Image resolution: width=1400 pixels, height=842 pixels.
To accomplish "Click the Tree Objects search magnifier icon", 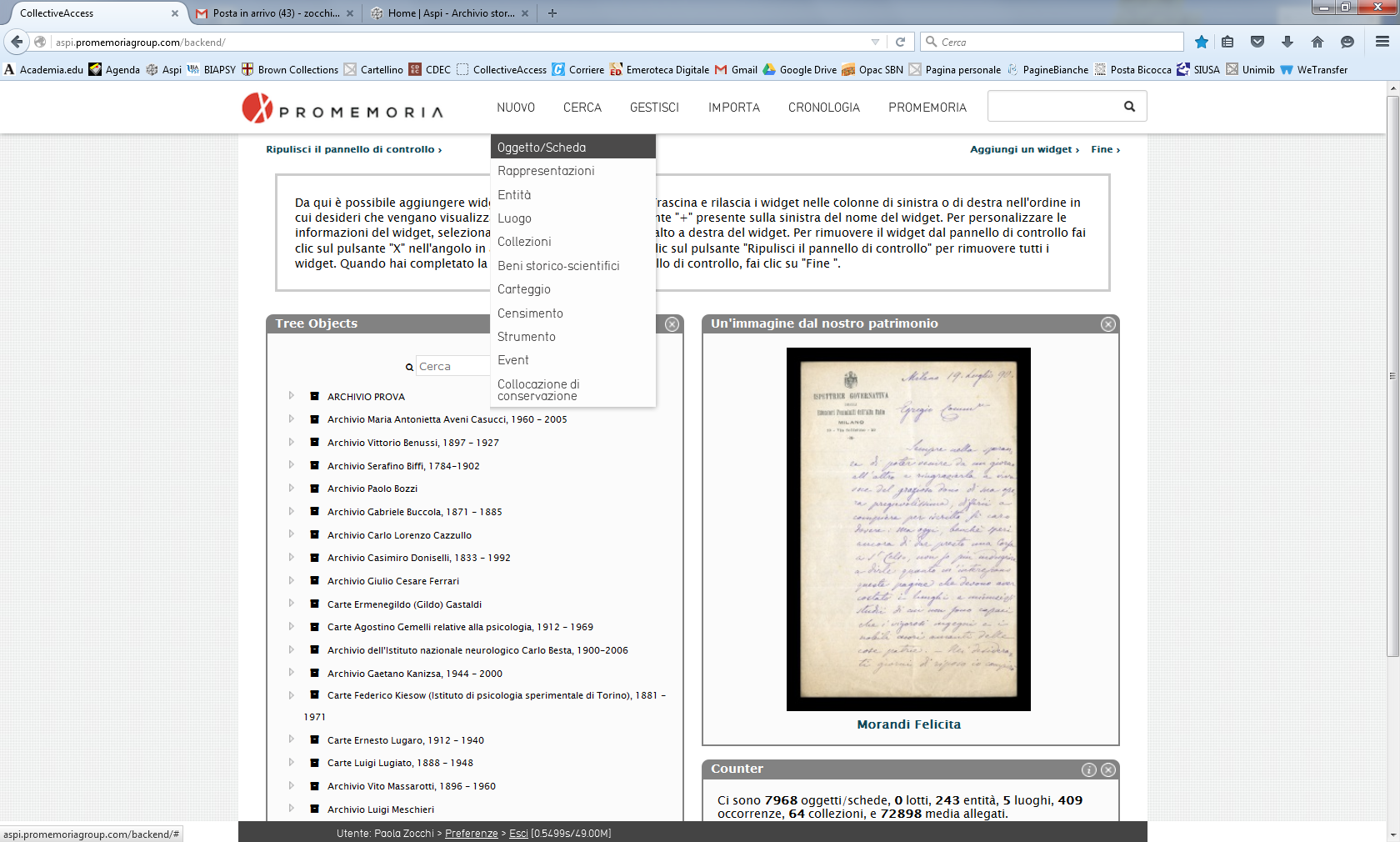I will [409, 367].
